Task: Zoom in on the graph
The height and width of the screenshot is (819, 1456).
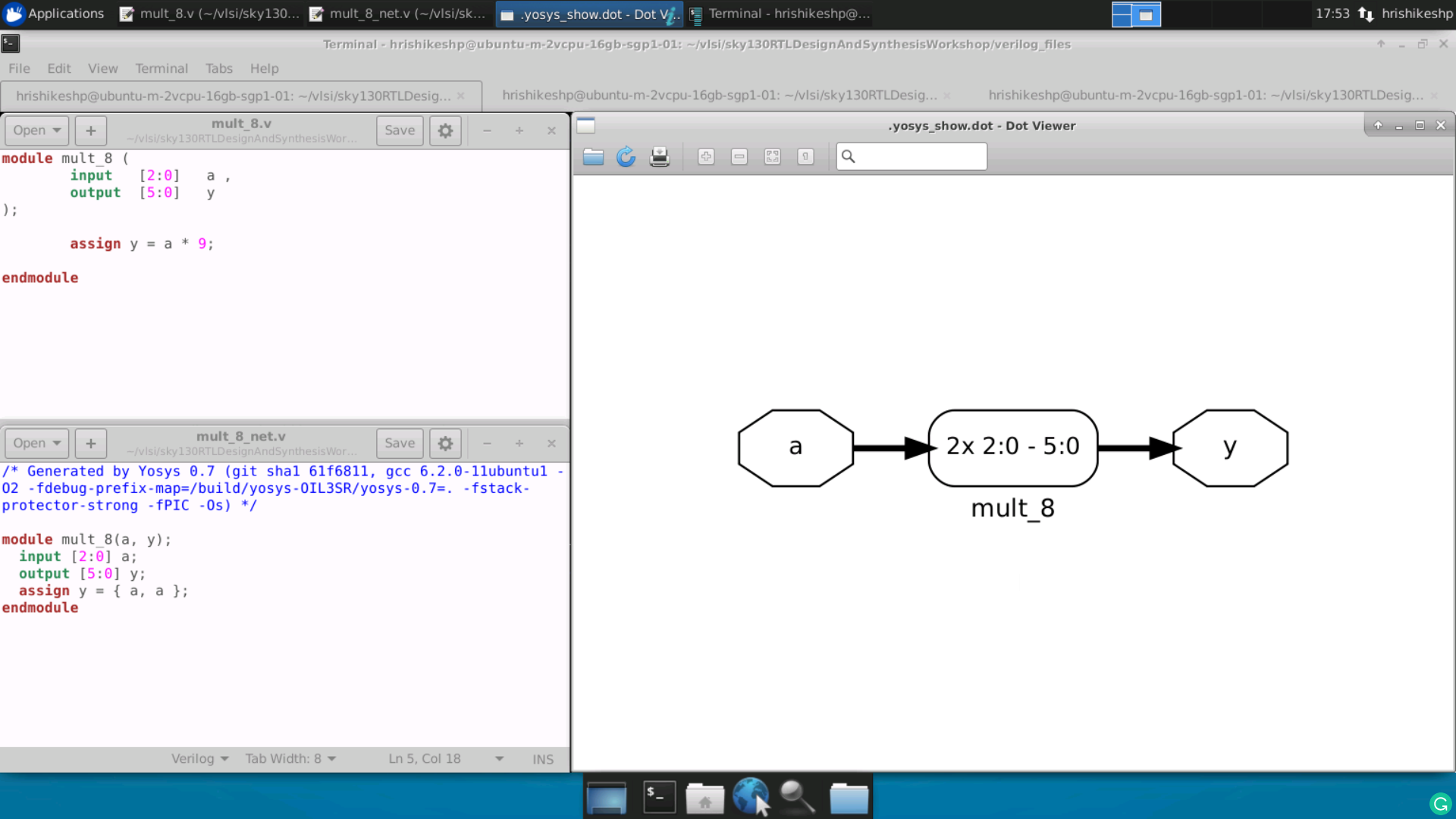Action: pos(706,157)
